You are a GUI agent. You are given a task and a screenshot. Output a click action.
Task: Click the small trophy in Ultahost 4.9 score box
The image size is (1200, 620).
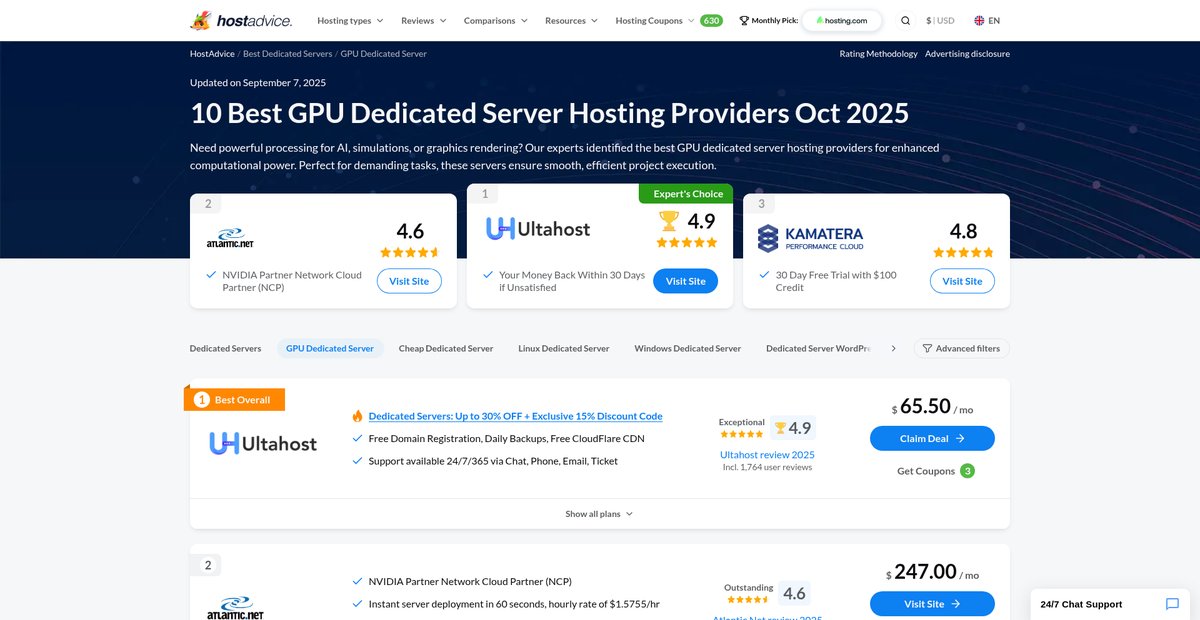pos(781,428)
